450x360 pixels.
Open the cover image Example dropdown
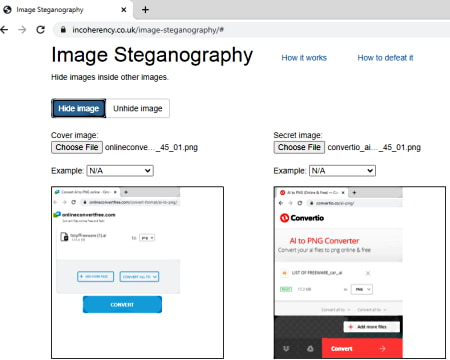pos(120,171)
